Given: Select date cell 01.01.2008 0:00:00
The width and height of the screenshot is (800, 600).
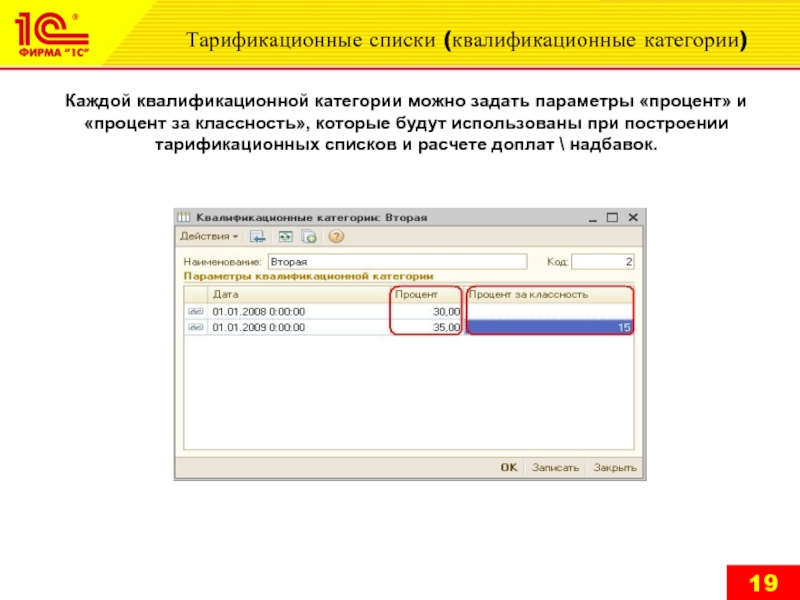Looking at the screenshot, I should 298,311.
